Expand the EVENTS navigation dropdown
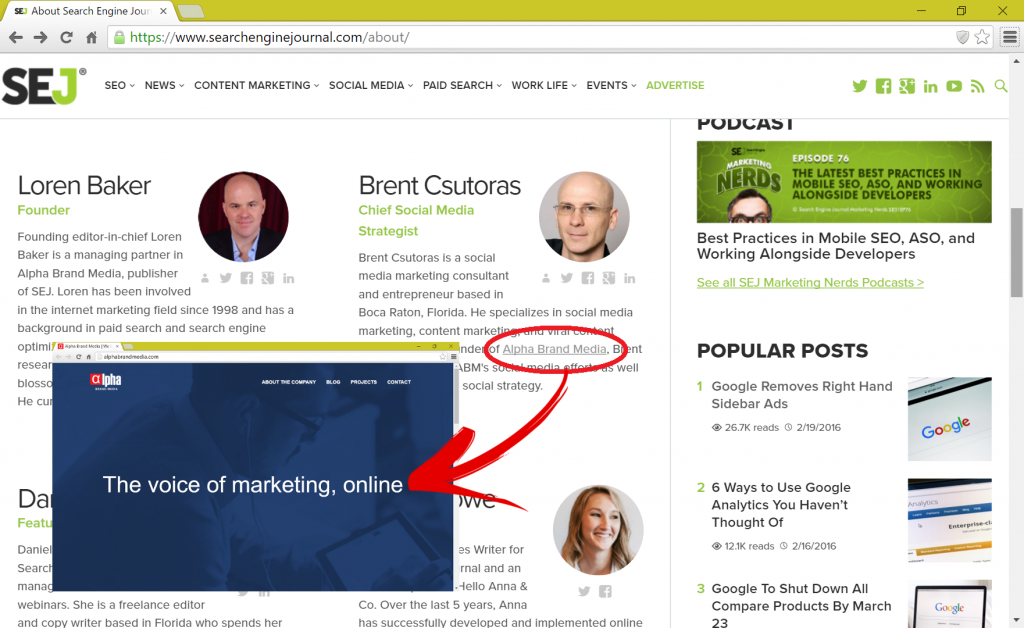The width and height of the screenshot is (1024, 628). point(611,86)
